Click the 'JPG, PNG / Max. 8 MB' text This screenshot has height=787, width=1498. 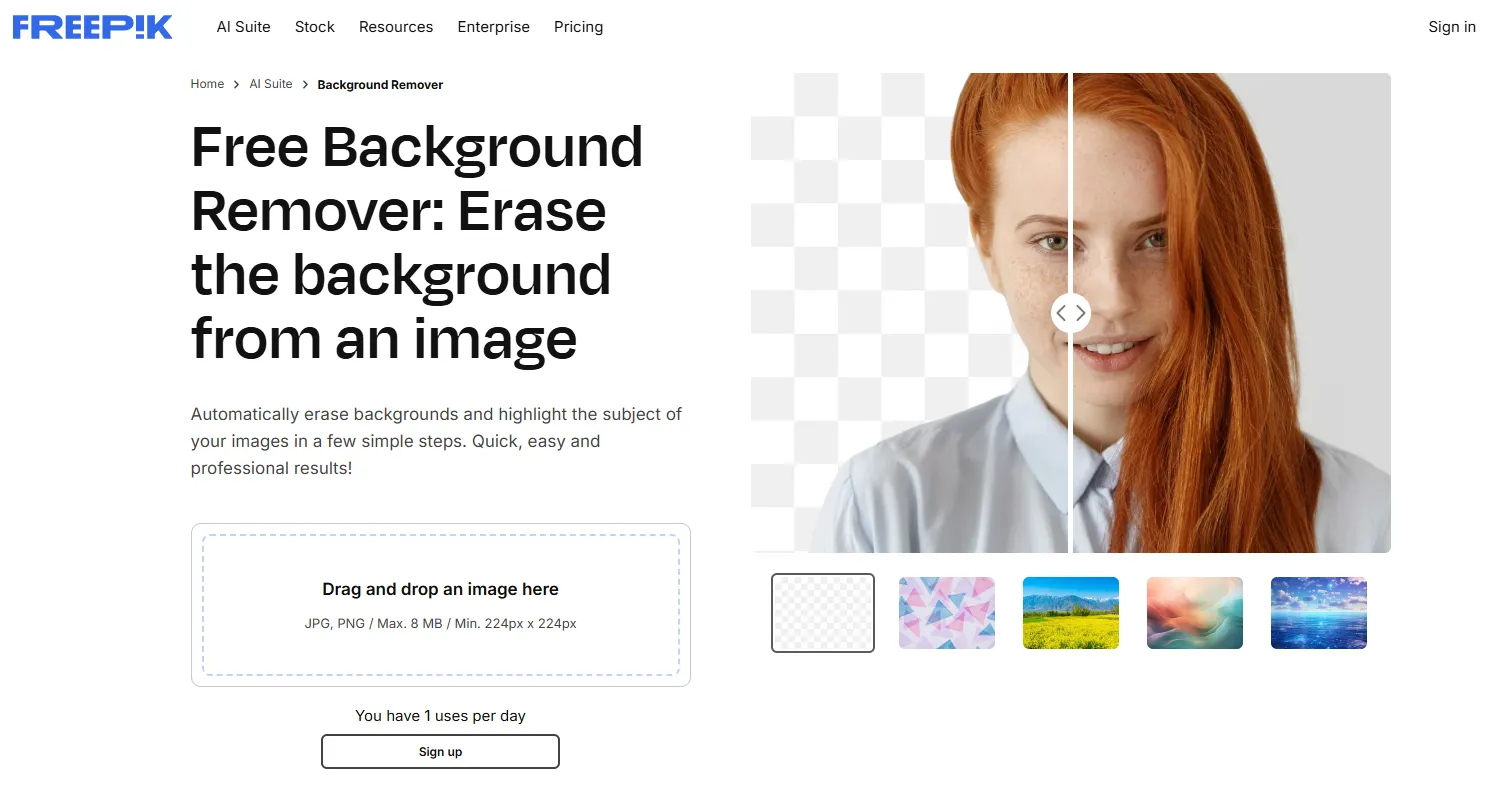pos(441,623)
